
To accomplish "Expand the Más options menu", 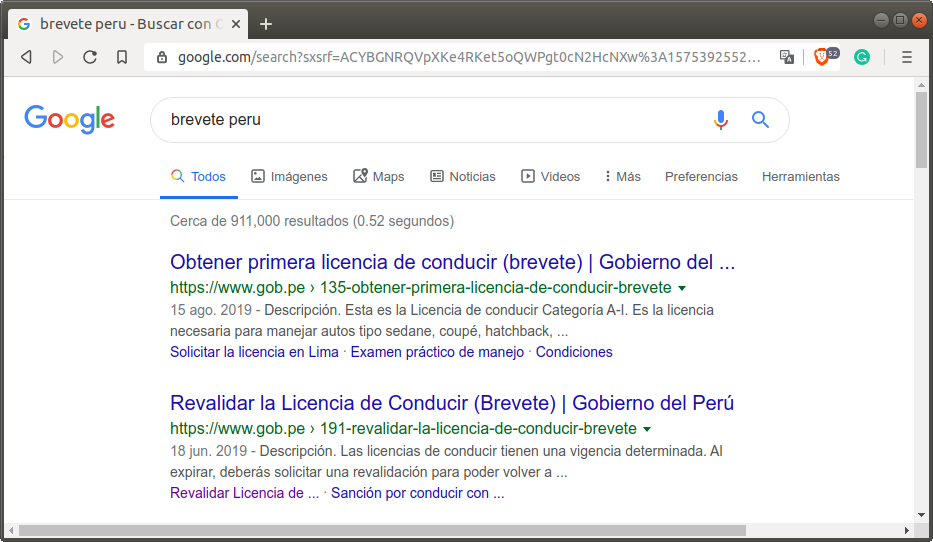I will point(622,177).
